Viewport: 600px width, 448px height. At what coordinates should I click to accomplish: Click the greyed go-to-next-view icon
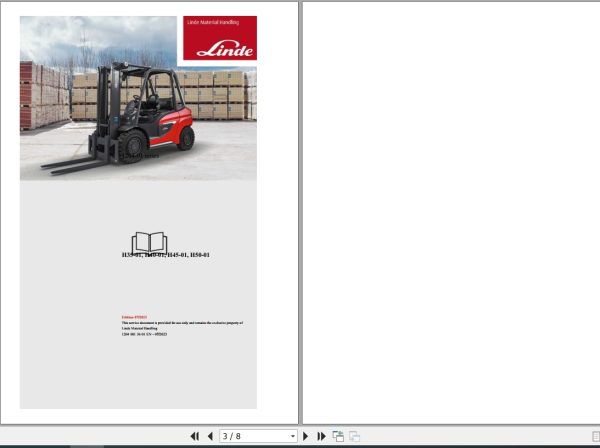pos(354,436)
